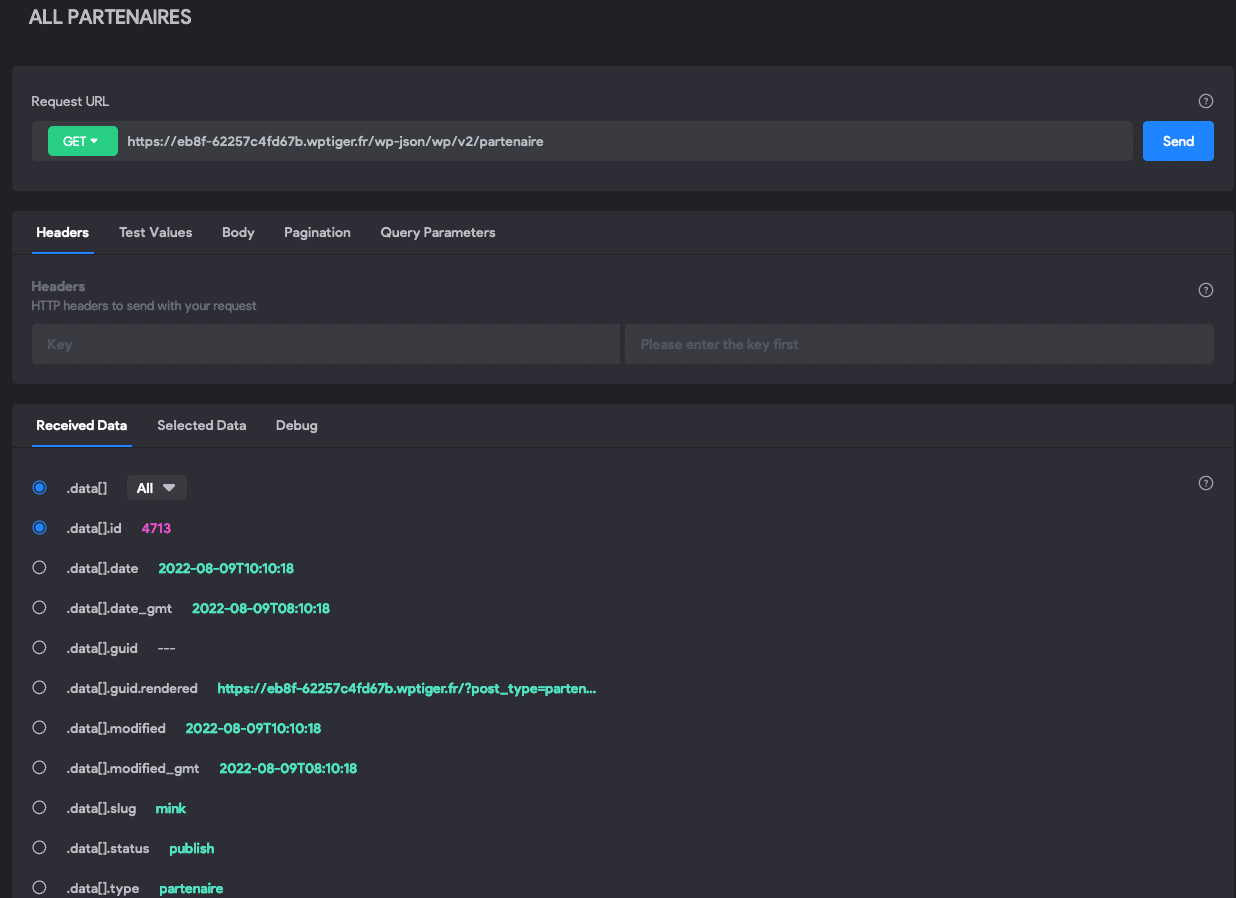Image resolution: width=1236 pixels, height=898 pixels.
Task: Open the Debug tab
Action: point(297,425)
